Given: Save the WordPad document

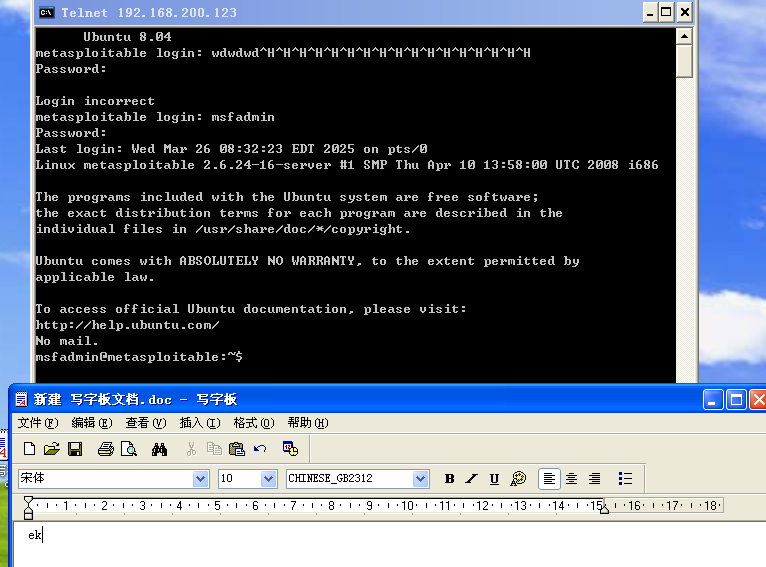Looking at the screenshot, I should (75, 449).
